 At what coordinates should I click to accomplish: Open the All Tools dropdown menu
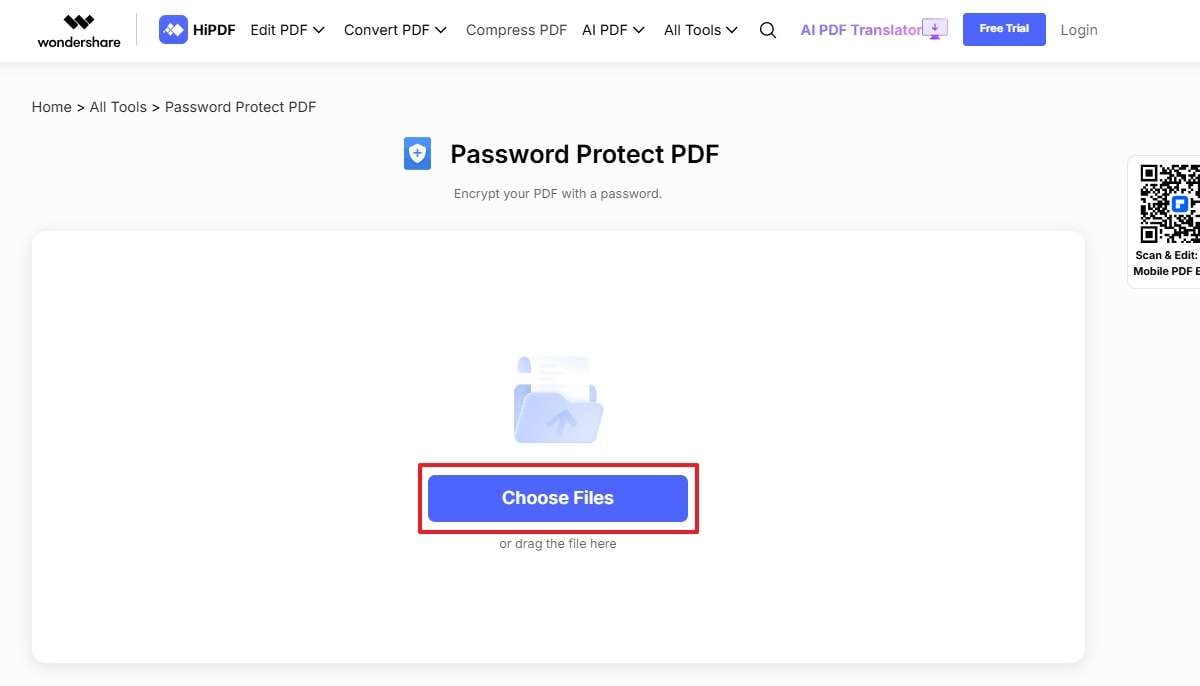coord(700,30)
